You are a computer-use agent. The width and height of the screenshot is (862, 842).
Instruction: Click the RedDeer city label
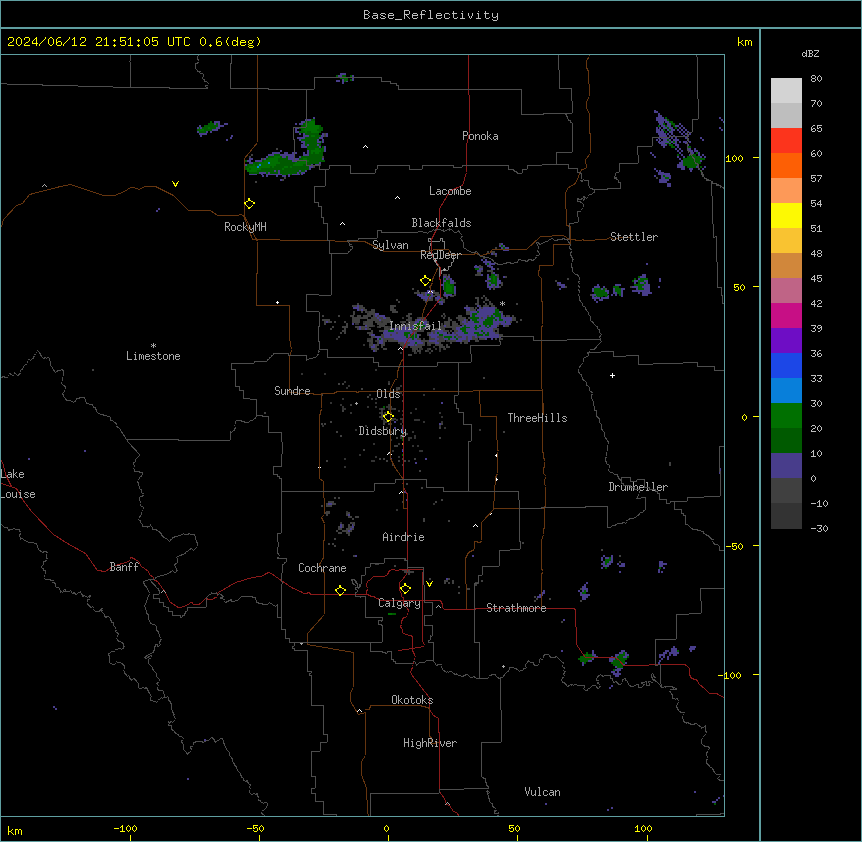click(440, 255)
